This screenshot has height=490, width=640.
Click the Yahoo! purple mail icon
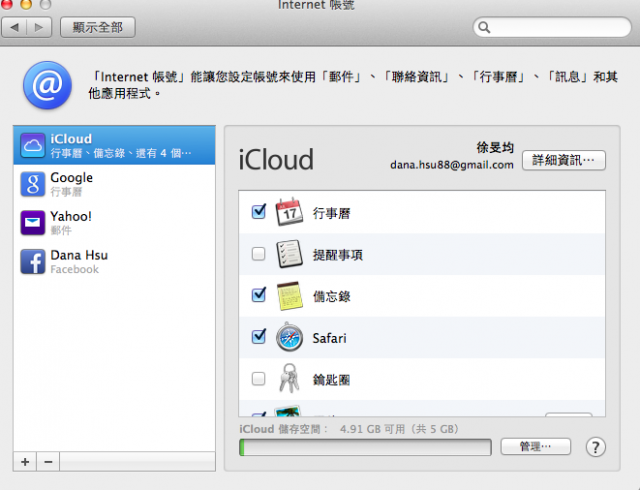click(x=33, y=223)
